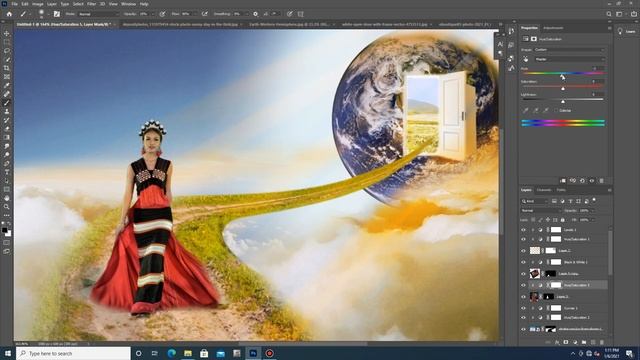Viewport: 640px width, 360px height.
Task: Select the Clone Stamp tool
Action: point(7,111)
